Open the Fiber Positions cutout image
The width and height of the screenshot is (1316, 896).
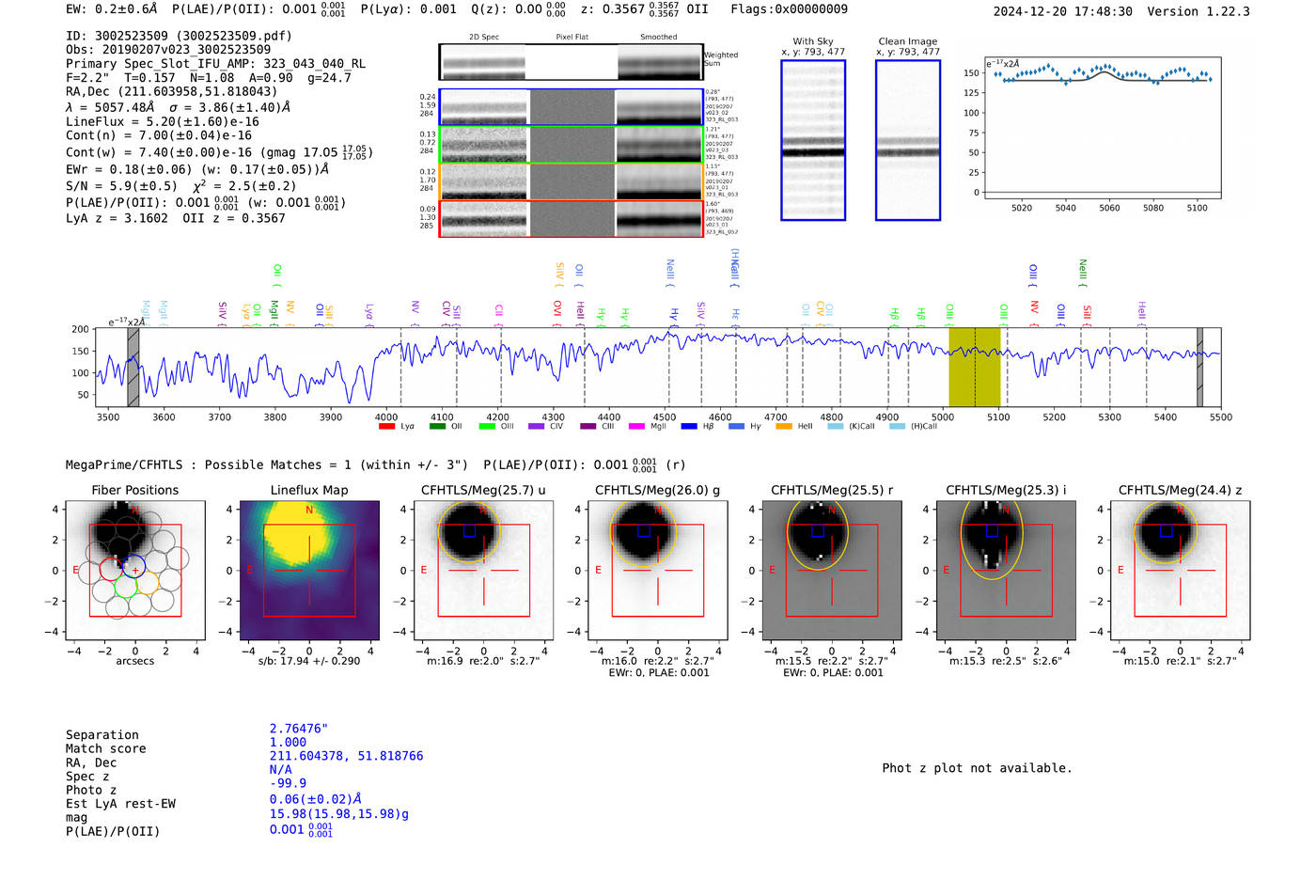(x=135, y=570)
